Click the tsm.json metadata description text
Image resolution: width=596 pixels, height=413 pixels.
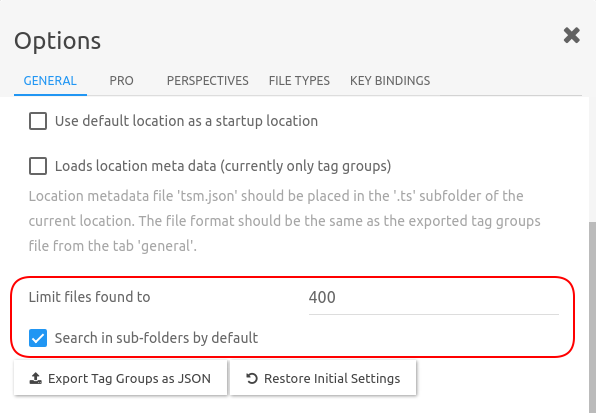(284, 221)
